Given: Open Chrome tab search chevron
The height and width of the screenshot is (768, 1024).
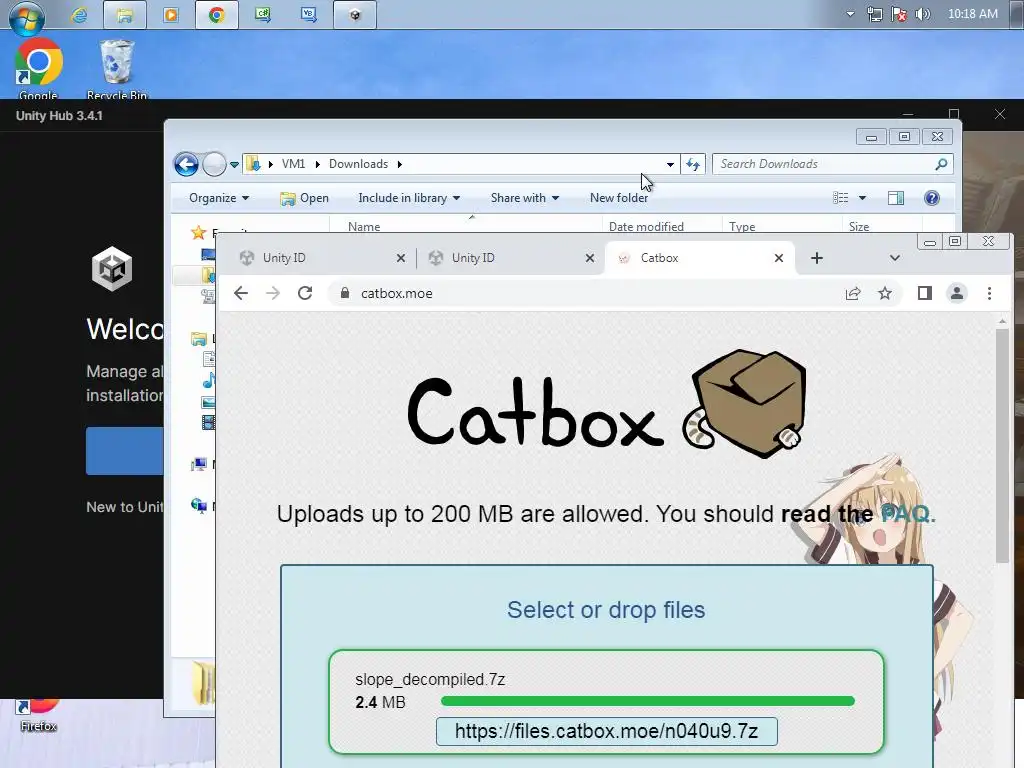Looking at the screenshot, I should click(895, 258).
